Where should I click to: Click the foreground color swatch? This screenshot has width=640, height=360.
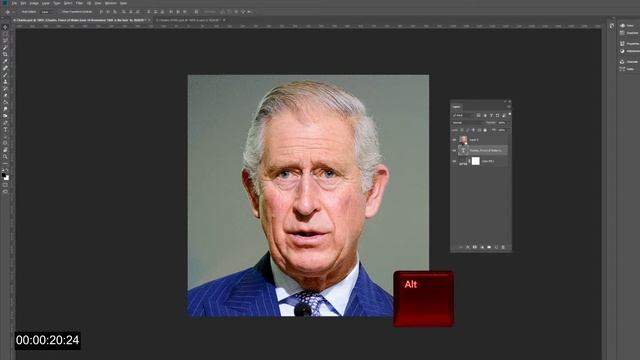(x=4, y=175)
